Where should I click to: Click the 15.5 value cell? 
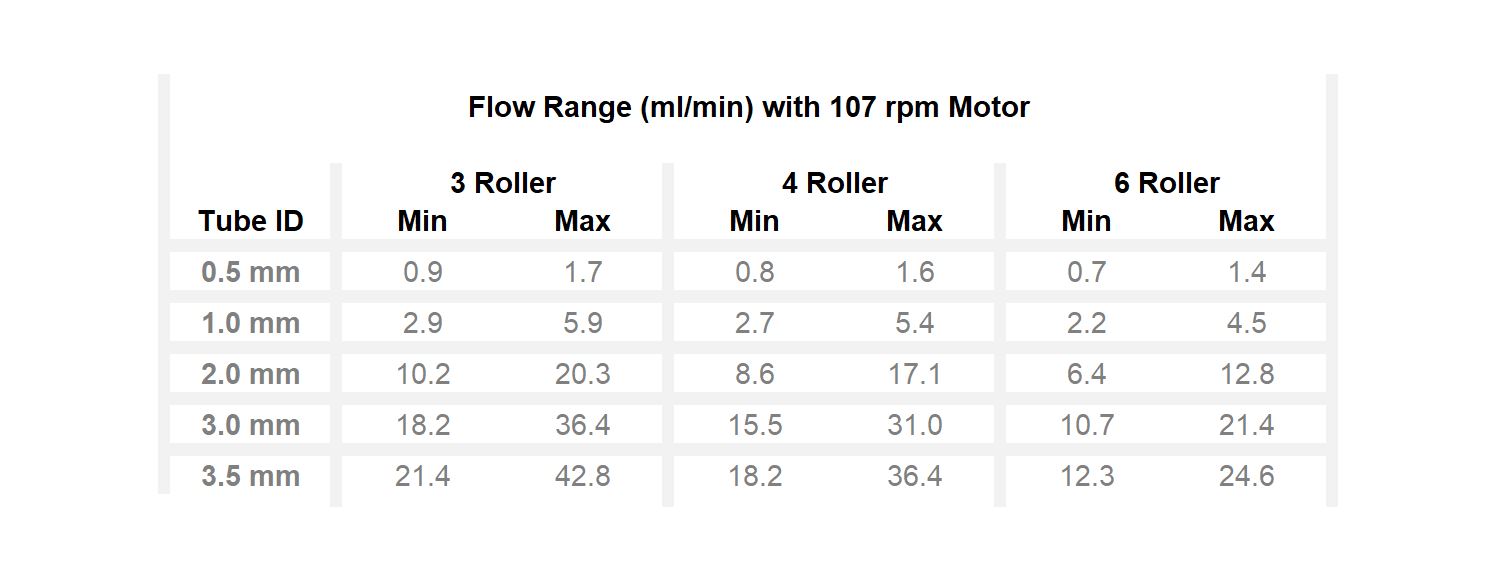click(754, 425)
